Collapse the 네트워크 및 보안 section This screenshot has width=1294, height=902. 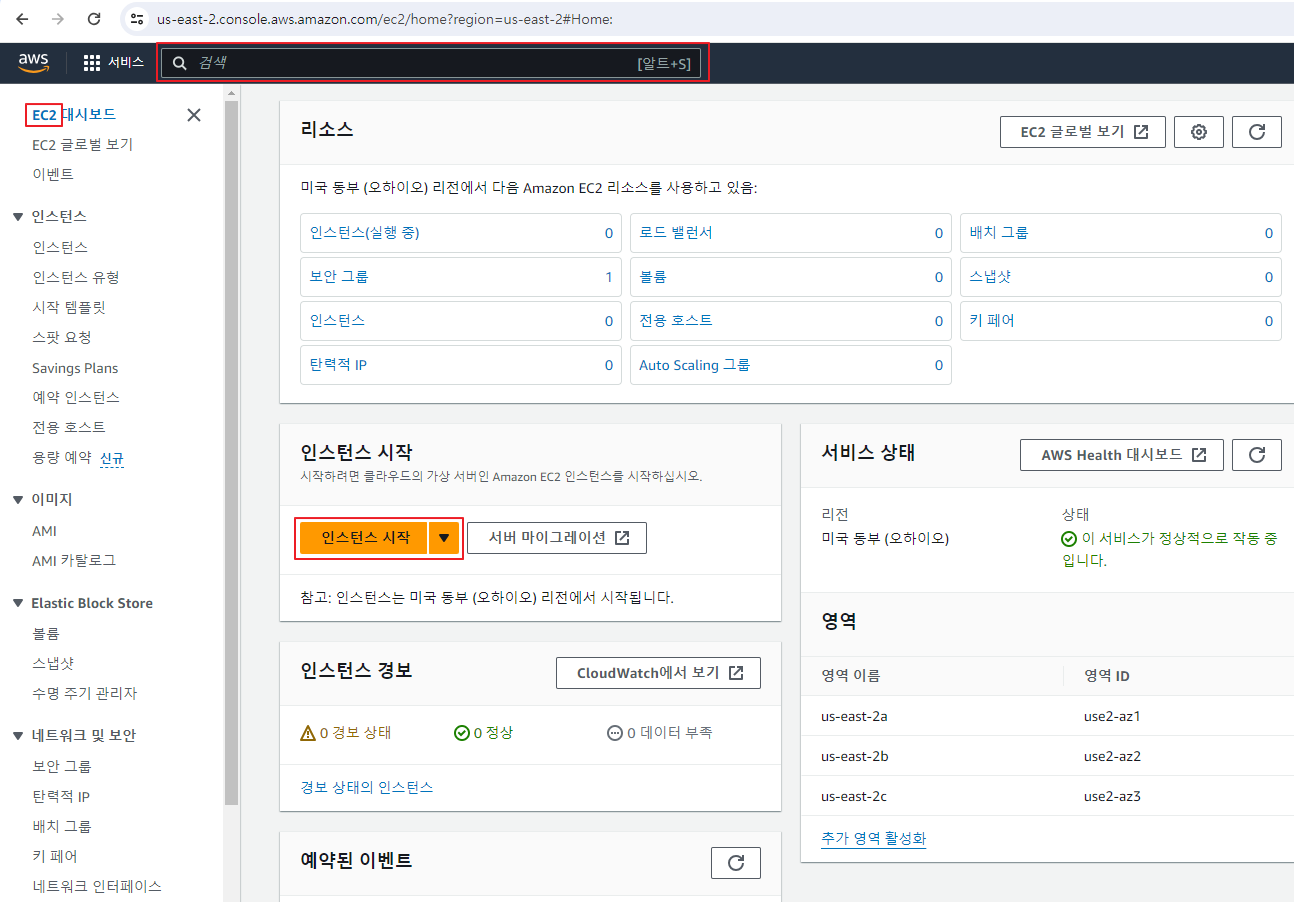[x=17, y=735]
